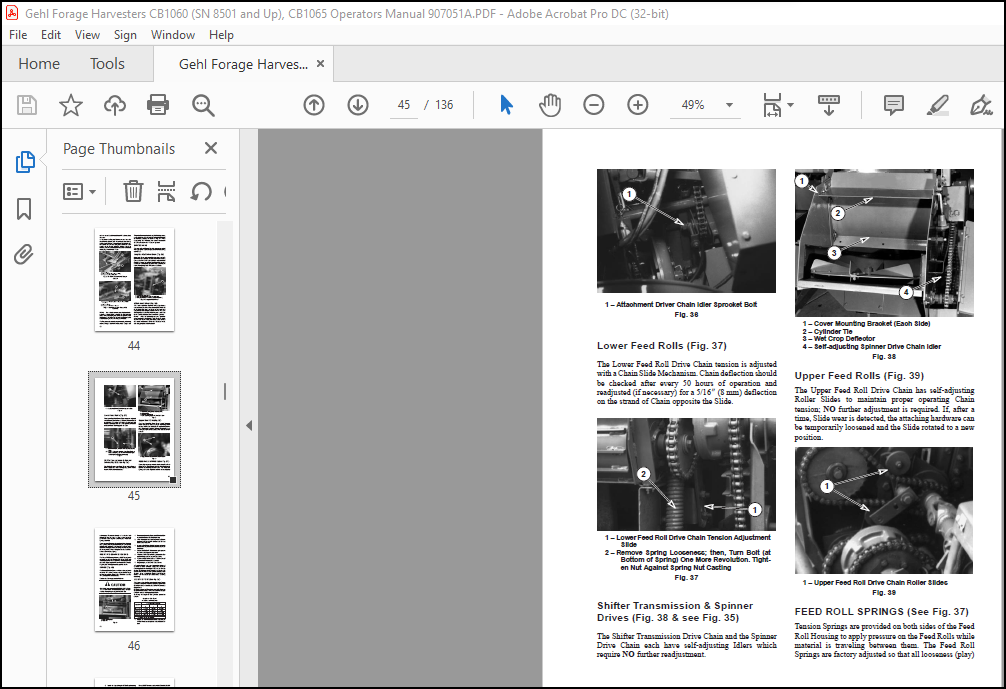Select page 44 thumbnail
The image size is (1006, 689).
(x=134, y=280)
